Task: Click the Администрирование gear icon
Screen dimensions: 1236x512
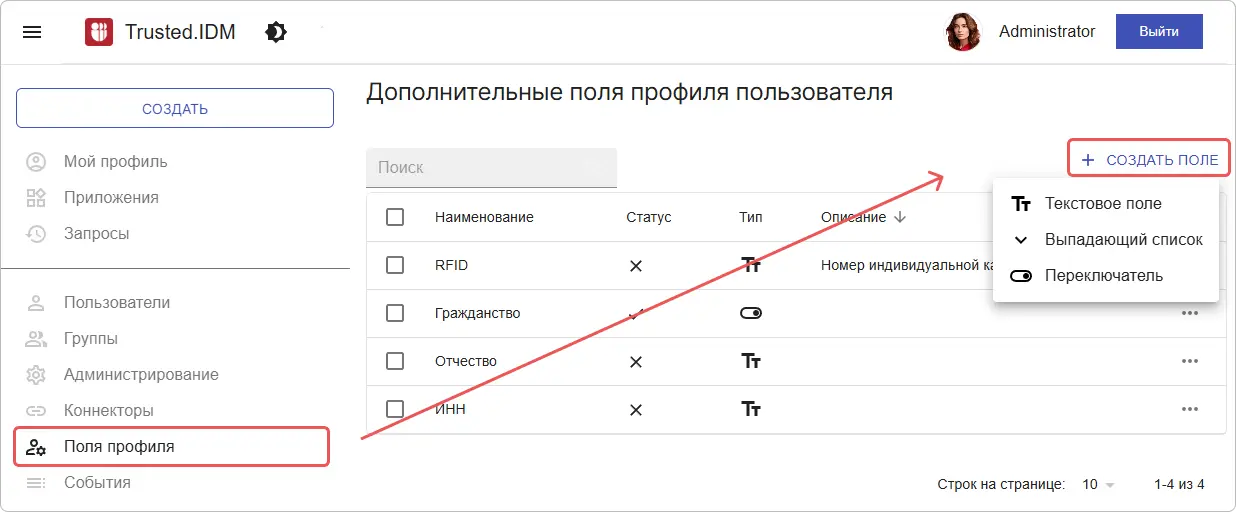Action: (36, 375)
